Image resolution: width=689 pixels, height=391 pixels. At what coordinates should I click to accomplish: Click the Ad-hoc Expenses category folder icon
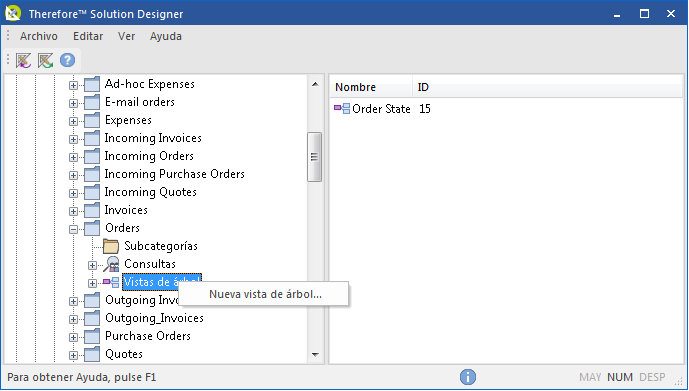tap(92, 84)
